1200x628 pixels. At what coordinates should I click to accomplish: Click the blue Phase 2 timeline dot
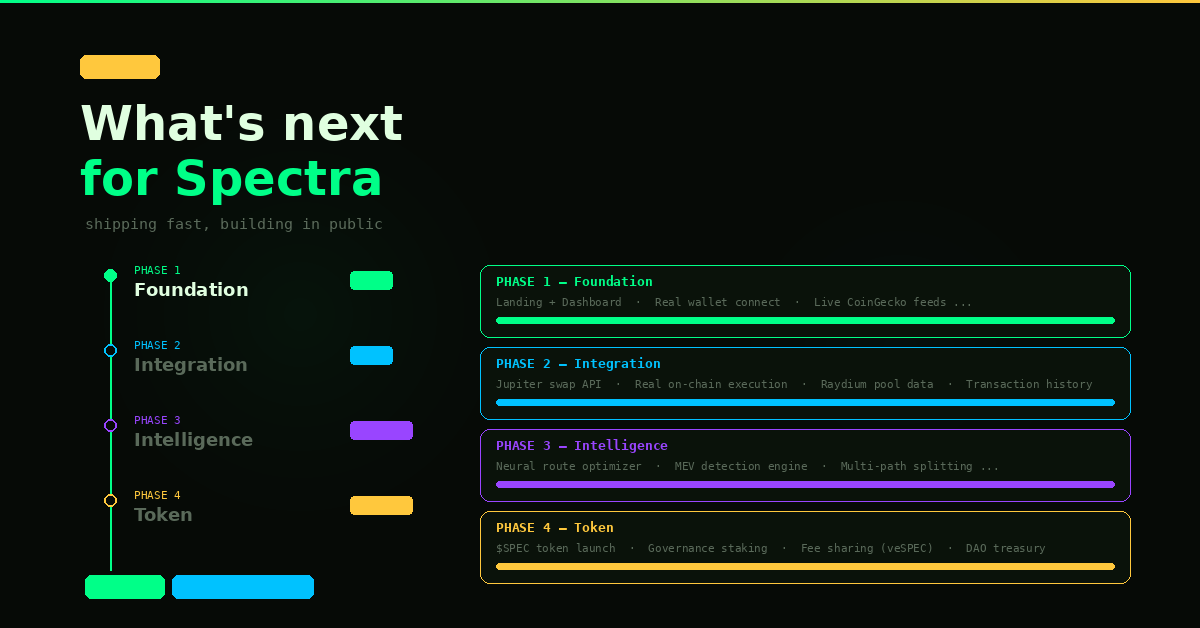(x=110, y=351)
